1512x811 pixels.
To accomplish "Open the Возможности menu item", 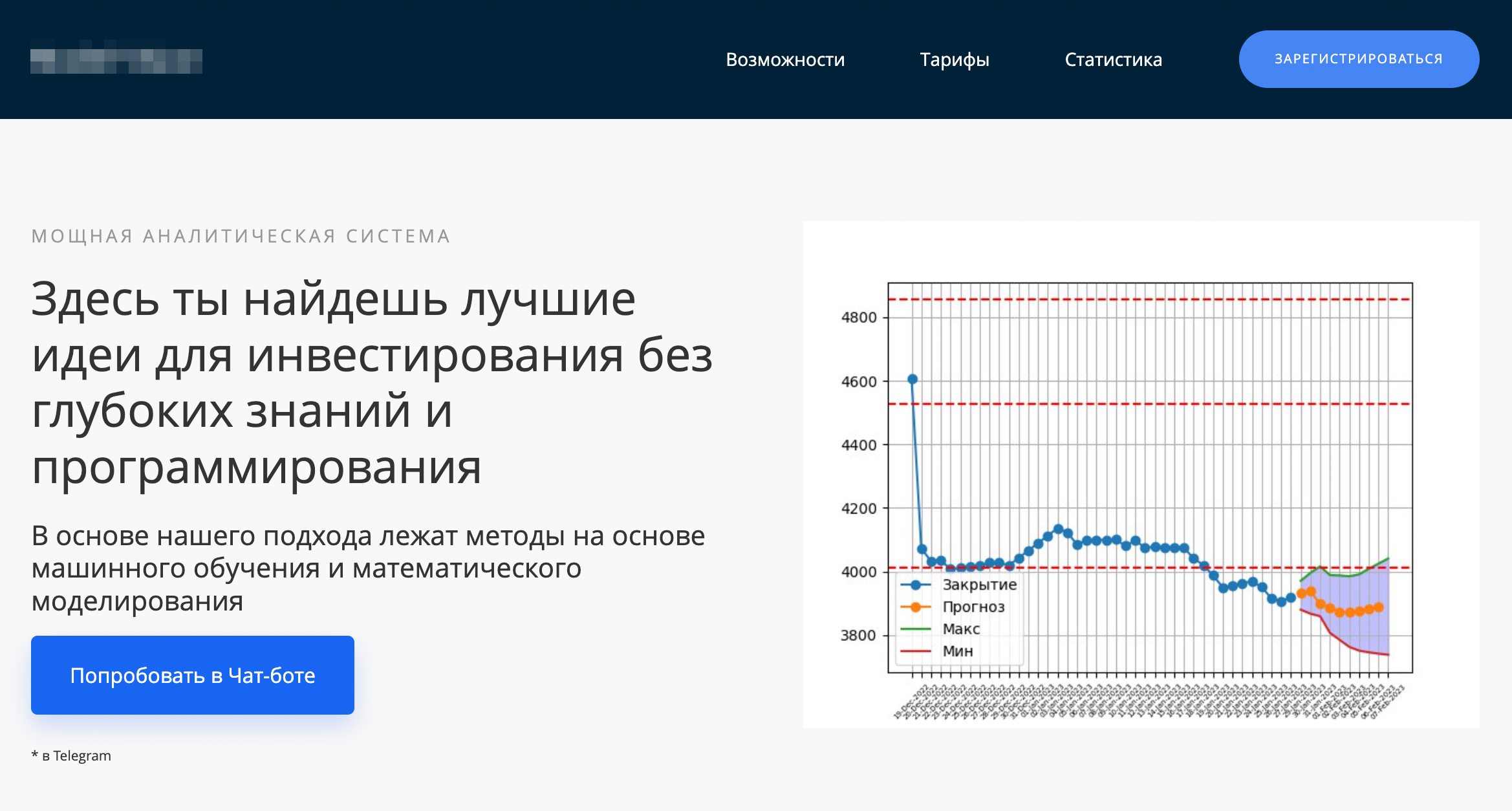I will coord(785,59).
